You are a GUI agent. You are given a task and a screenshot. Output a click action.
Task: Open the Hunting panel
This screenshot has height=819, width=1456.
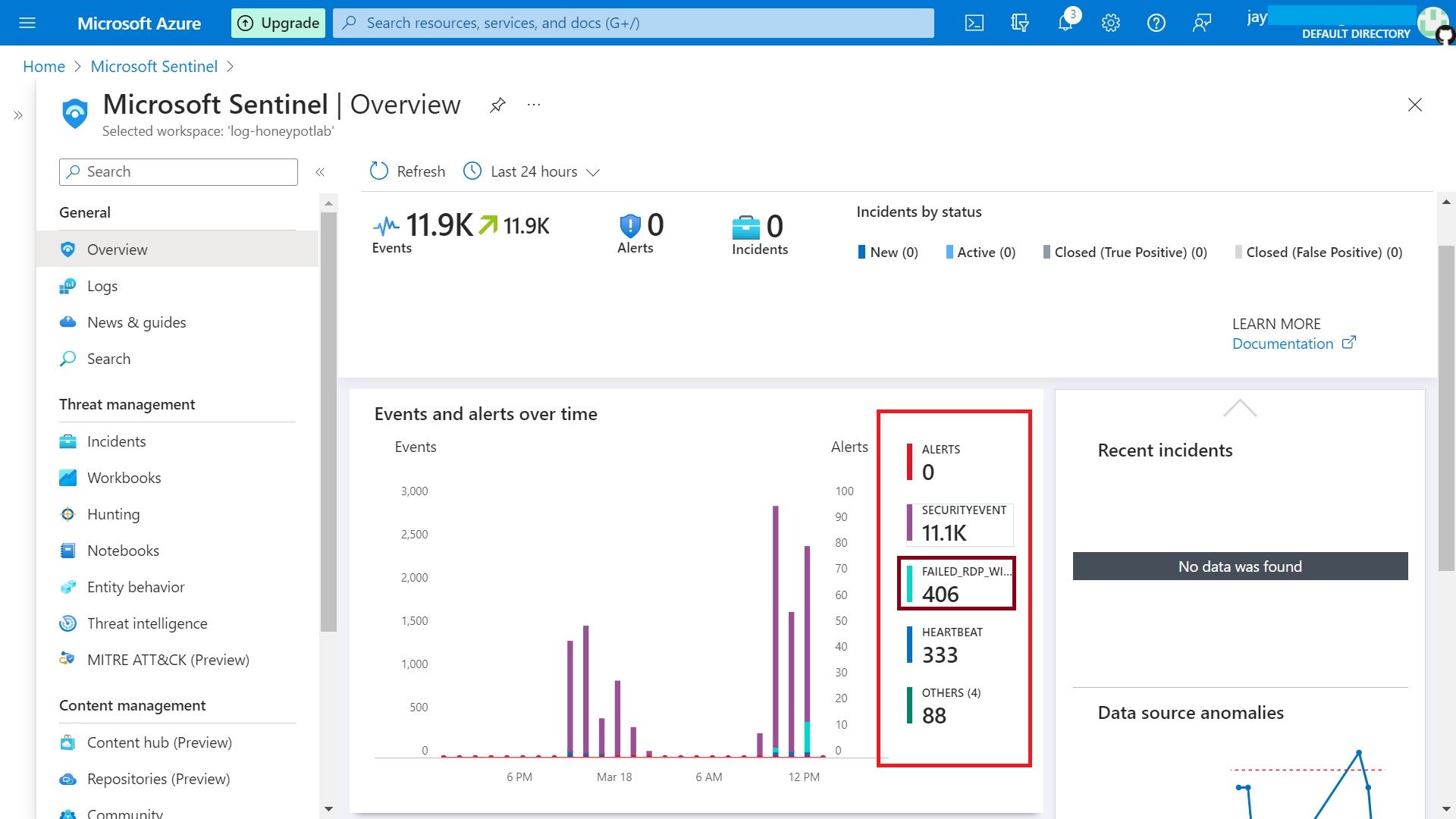point(113,513)
